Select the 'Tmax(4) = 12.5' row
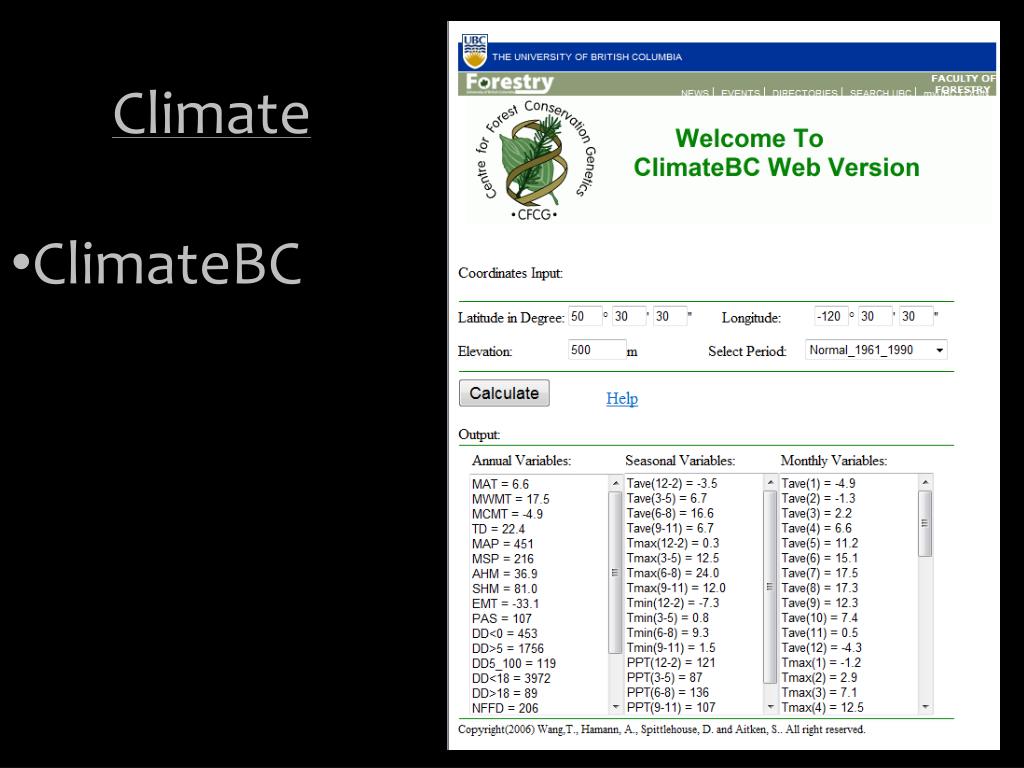Image resolution: width=1024 pixels, height=768 pixels. click(x=823, y=707)
